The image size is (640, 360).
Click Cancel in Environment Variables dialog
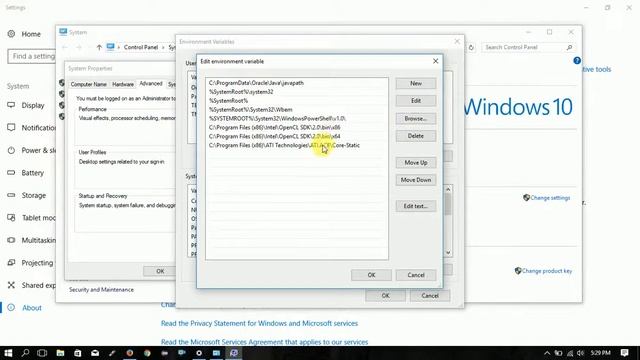pos(430,296)
